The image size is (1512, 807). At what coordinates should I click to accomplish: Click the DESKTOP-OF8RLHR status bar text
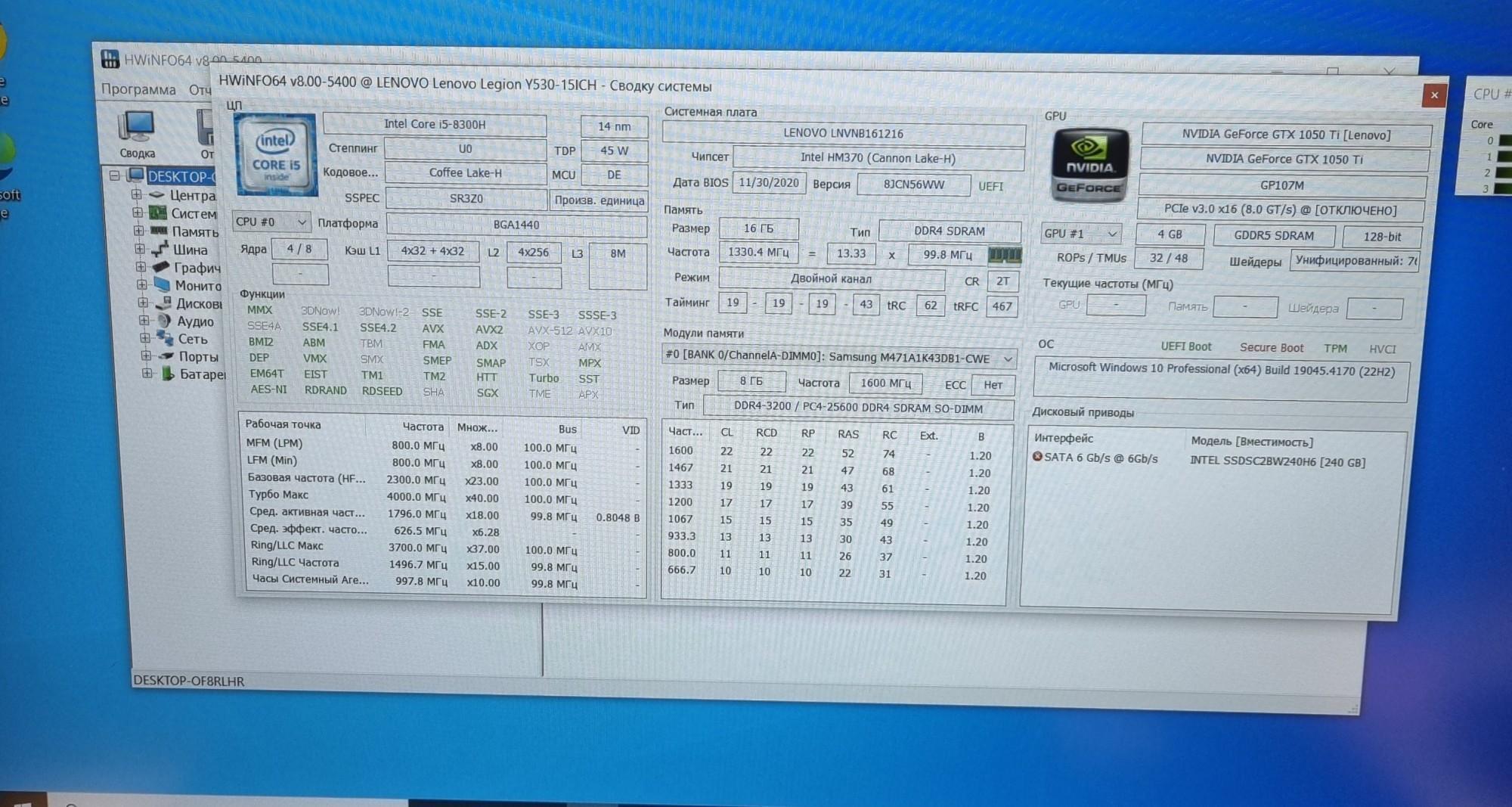pyautogui.click(x=188, y=681)
